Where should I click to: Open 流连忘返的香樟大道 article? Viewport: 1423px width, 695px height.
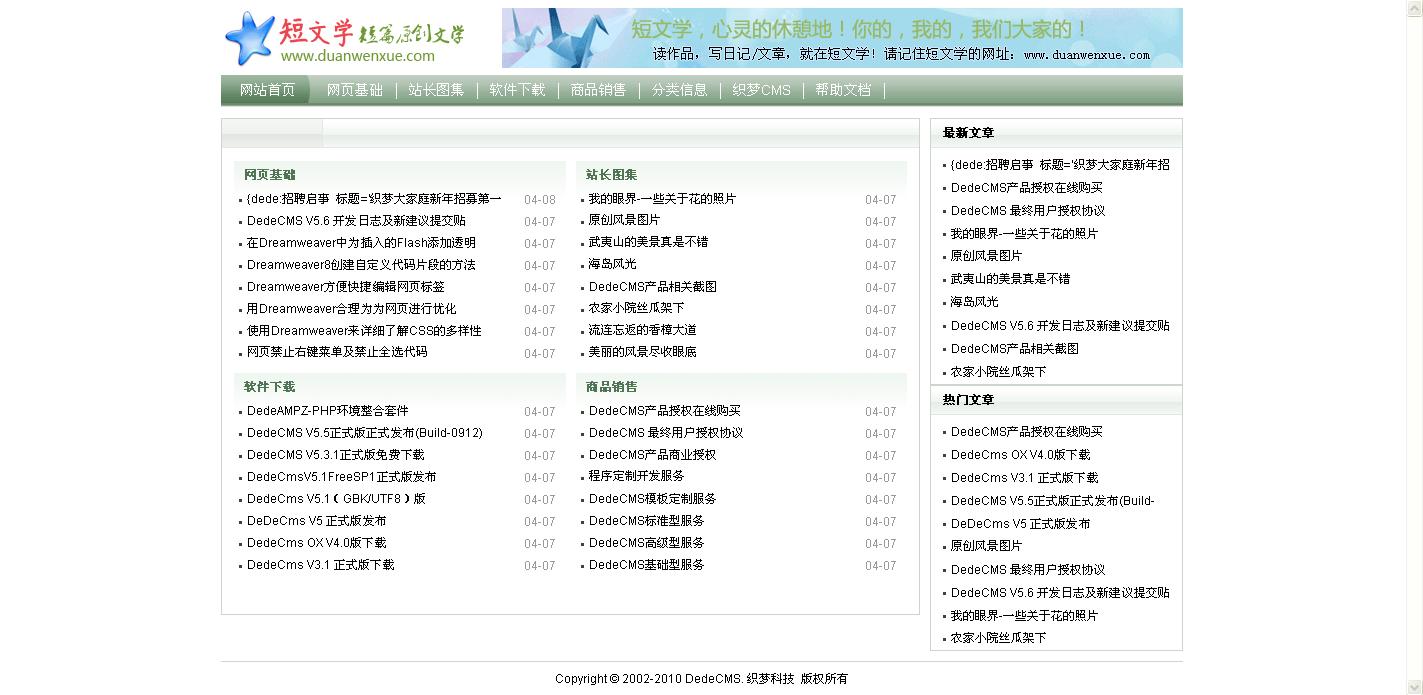click(x=642, y=330)
